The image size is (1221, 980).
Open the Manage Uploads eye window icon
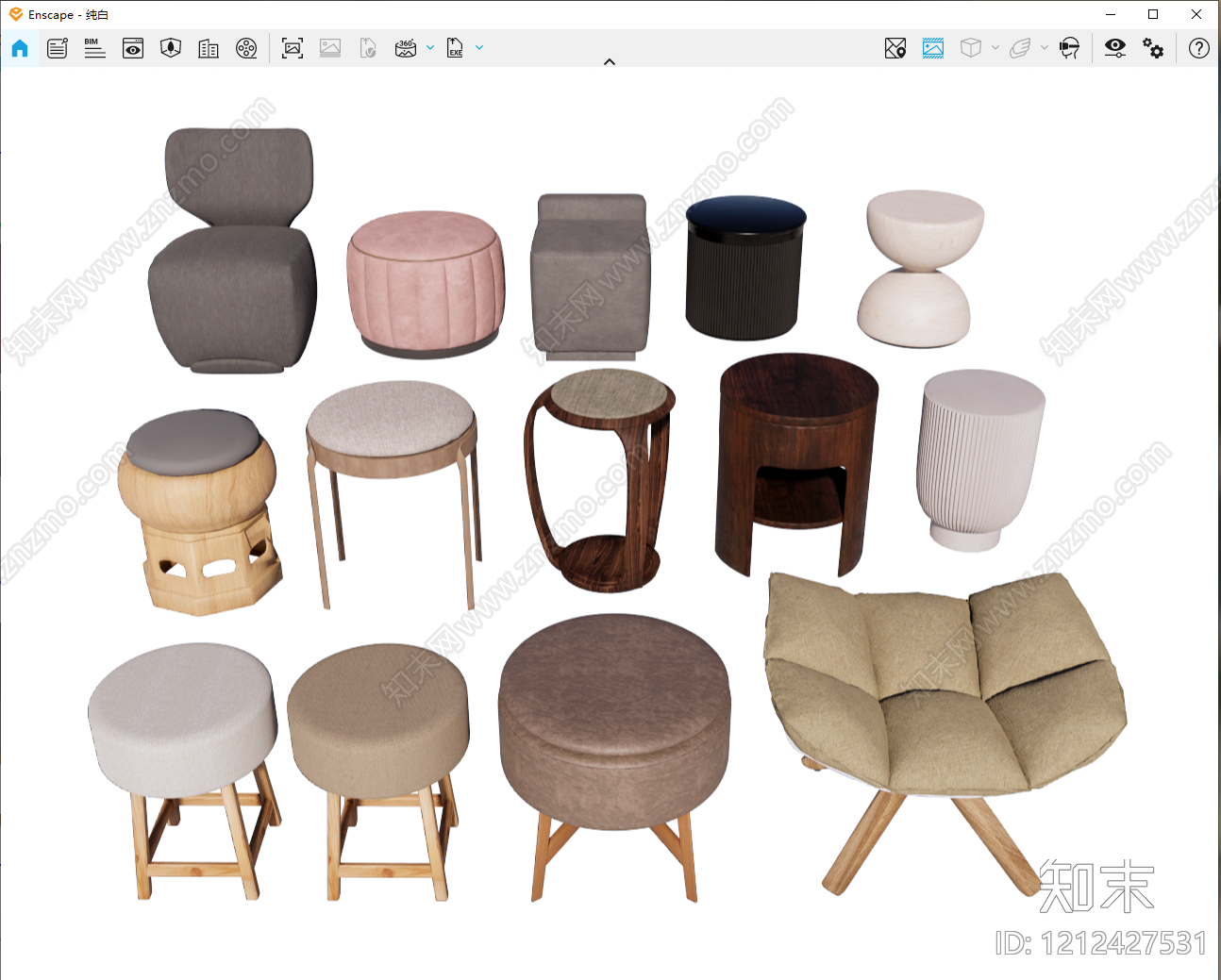133,48
